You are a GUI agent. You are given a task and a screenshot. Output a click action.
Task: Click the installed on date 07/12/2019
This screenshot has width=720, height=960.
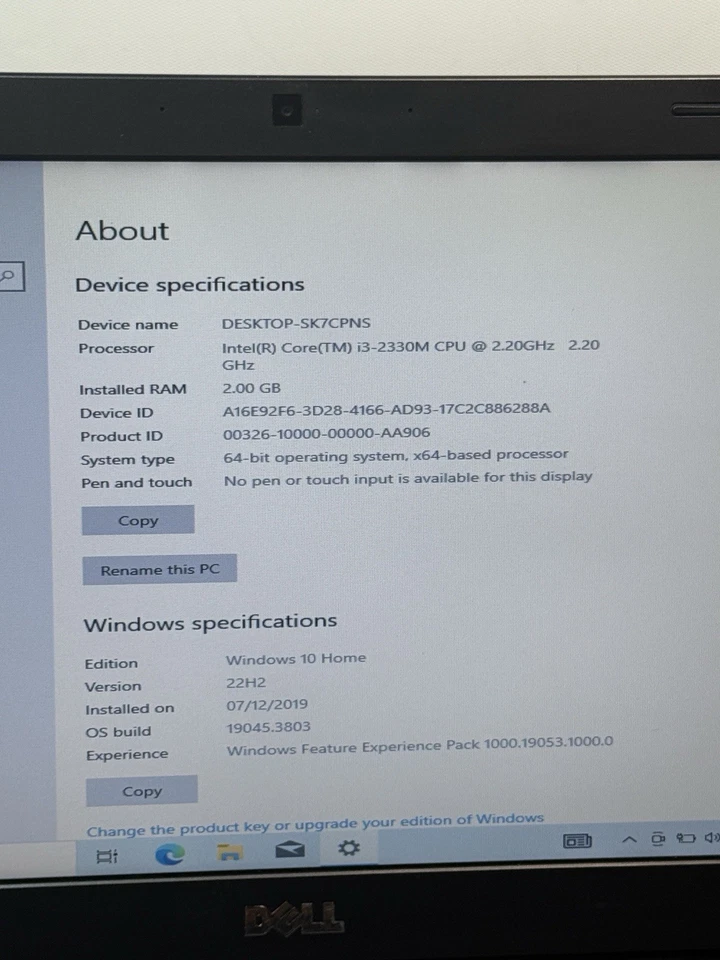pos(267,705)
